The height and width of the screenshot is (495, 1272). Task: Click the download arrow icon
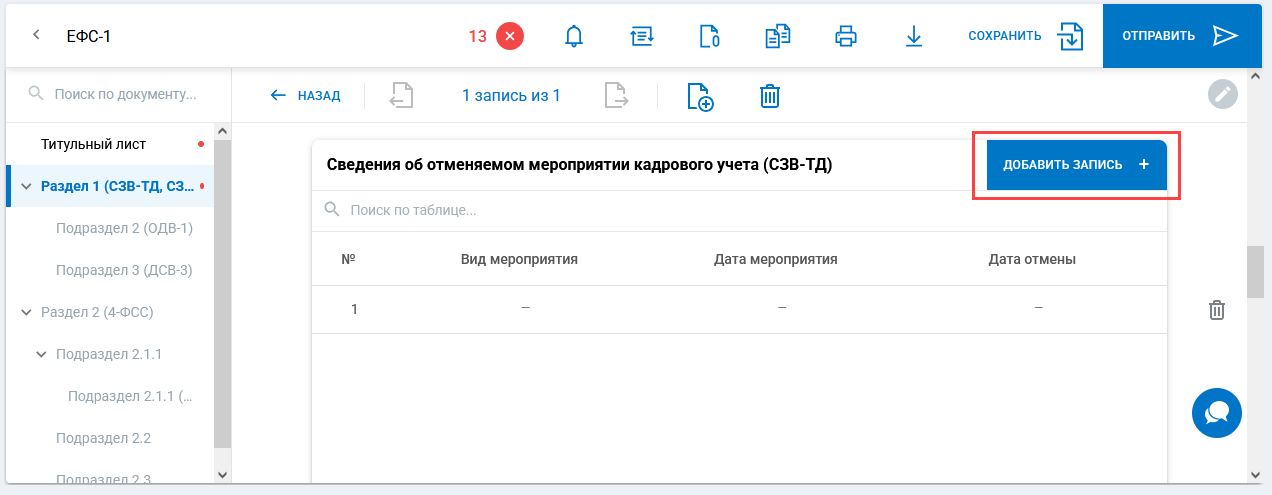tap(913, 37)
